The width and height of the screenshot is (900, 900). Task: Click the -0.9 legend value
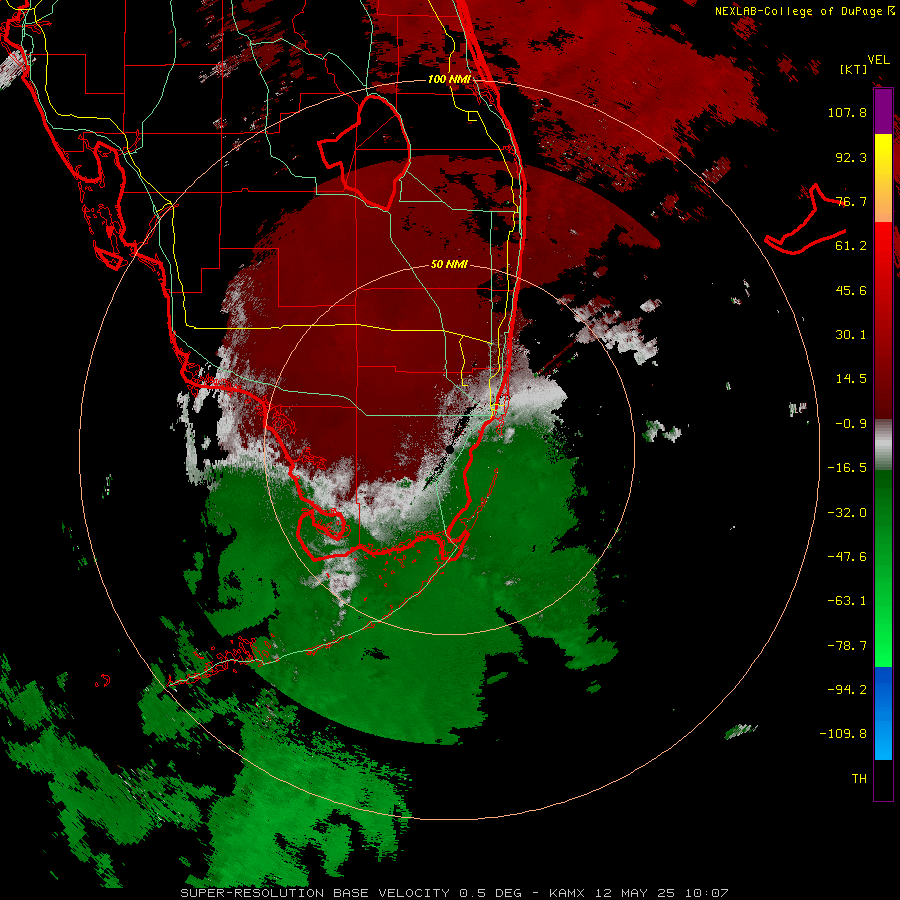coord(851,424)
